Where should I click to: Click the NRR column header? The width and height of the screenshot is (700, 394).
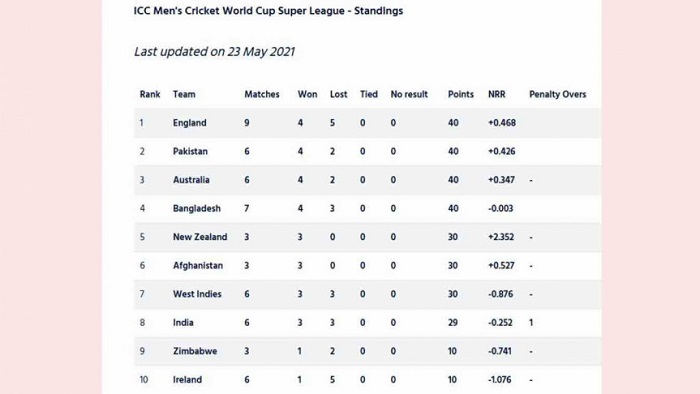tap(496, 94)
